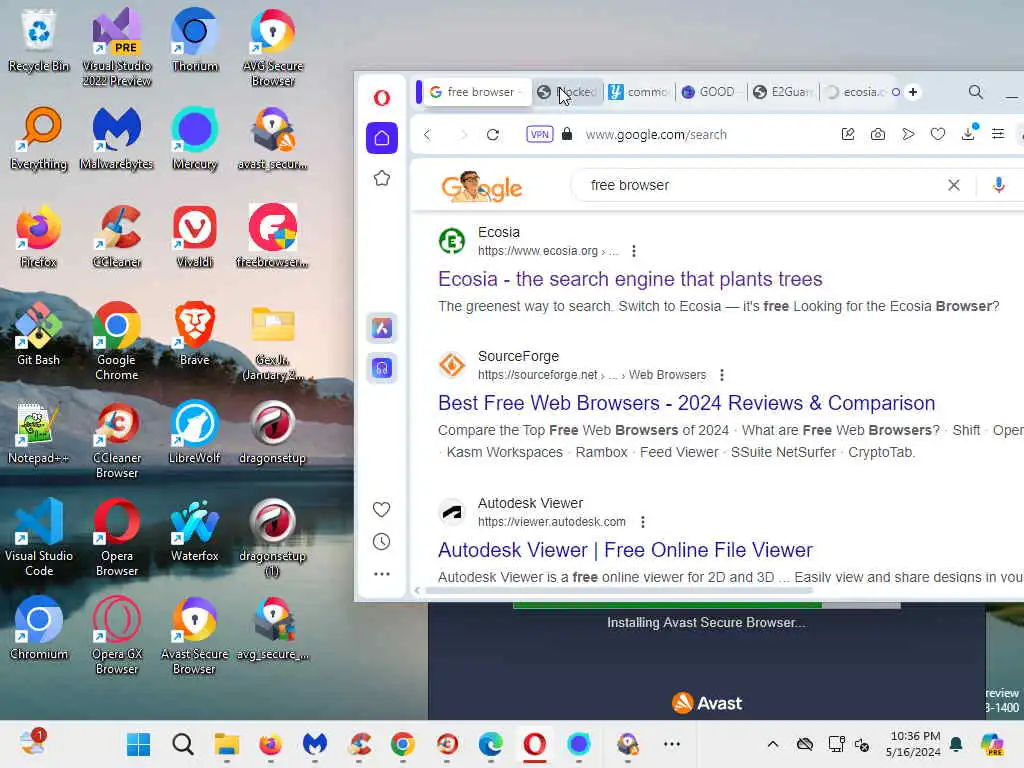Click the edit page icon in address bar
Viewport: 1024px width, 768px height.
[848, 135]
